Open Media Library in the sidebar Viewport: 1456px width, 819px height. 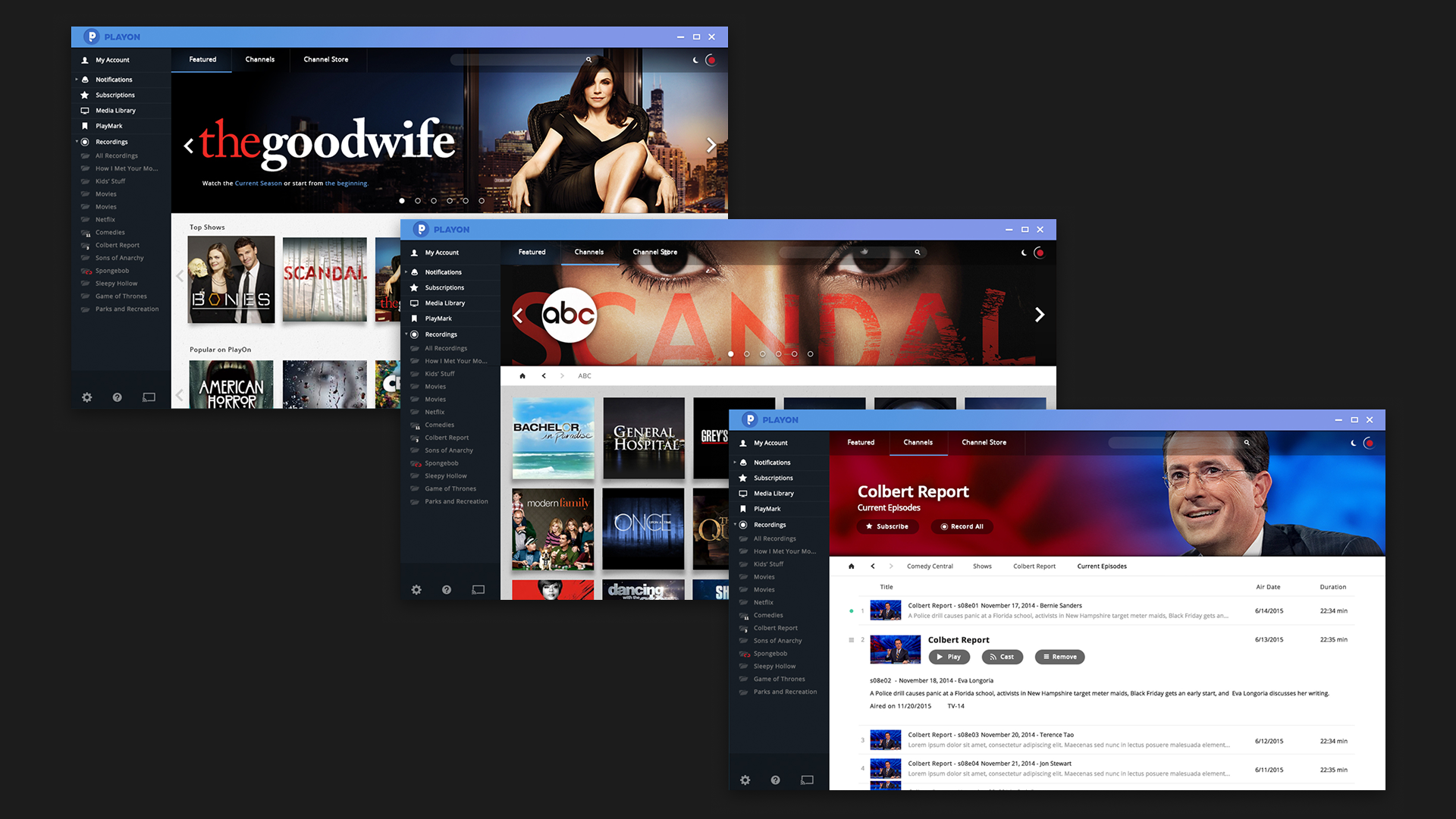click(773, 493)
